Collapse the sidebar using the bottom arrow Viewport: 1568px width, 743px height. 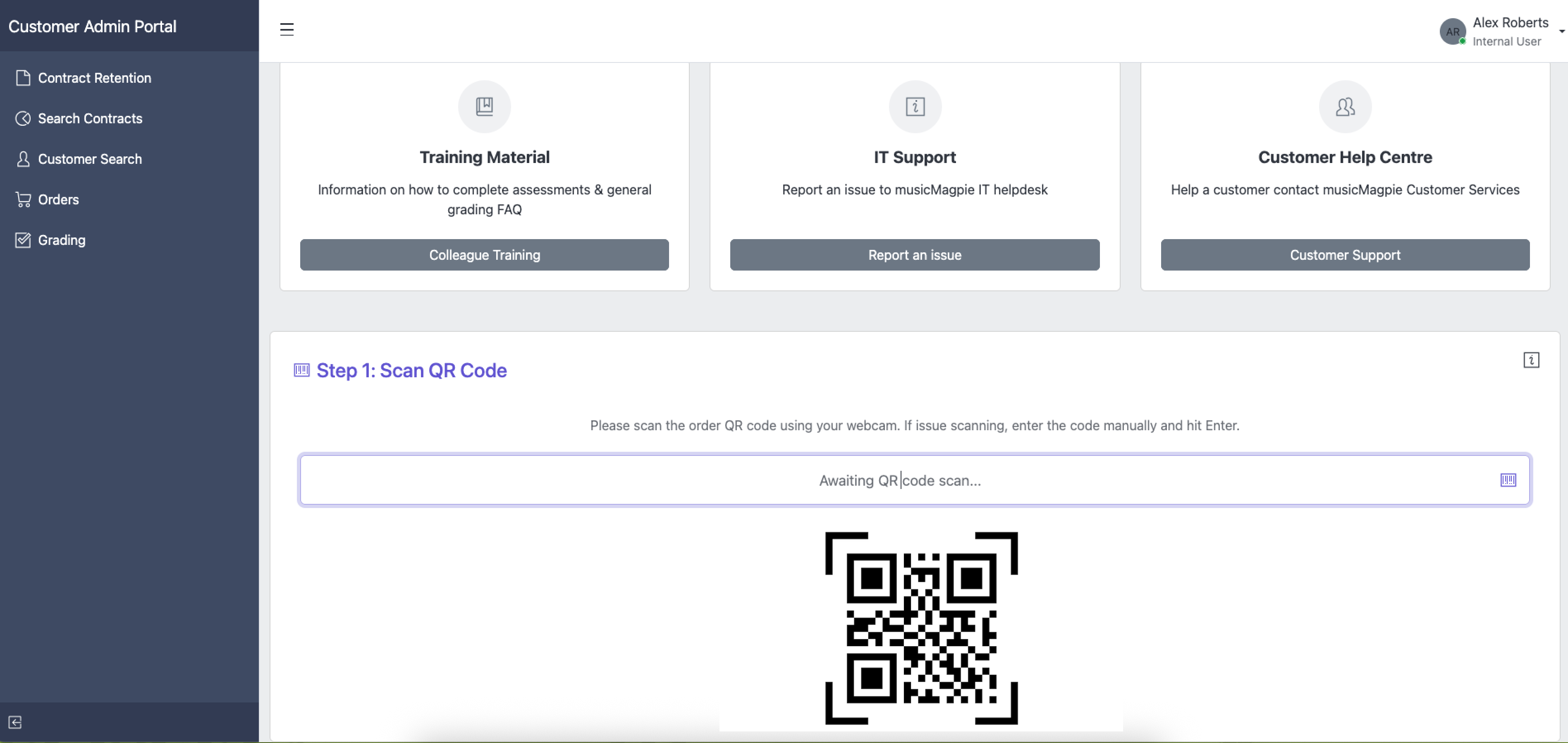coord(14,722)
